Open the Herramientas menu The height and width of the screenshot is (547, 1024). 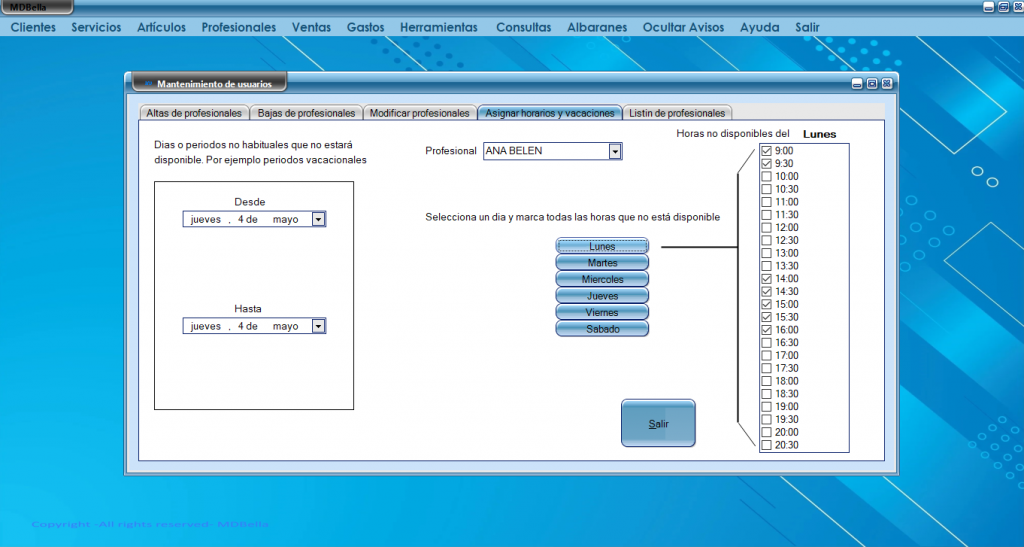[439, 27]
